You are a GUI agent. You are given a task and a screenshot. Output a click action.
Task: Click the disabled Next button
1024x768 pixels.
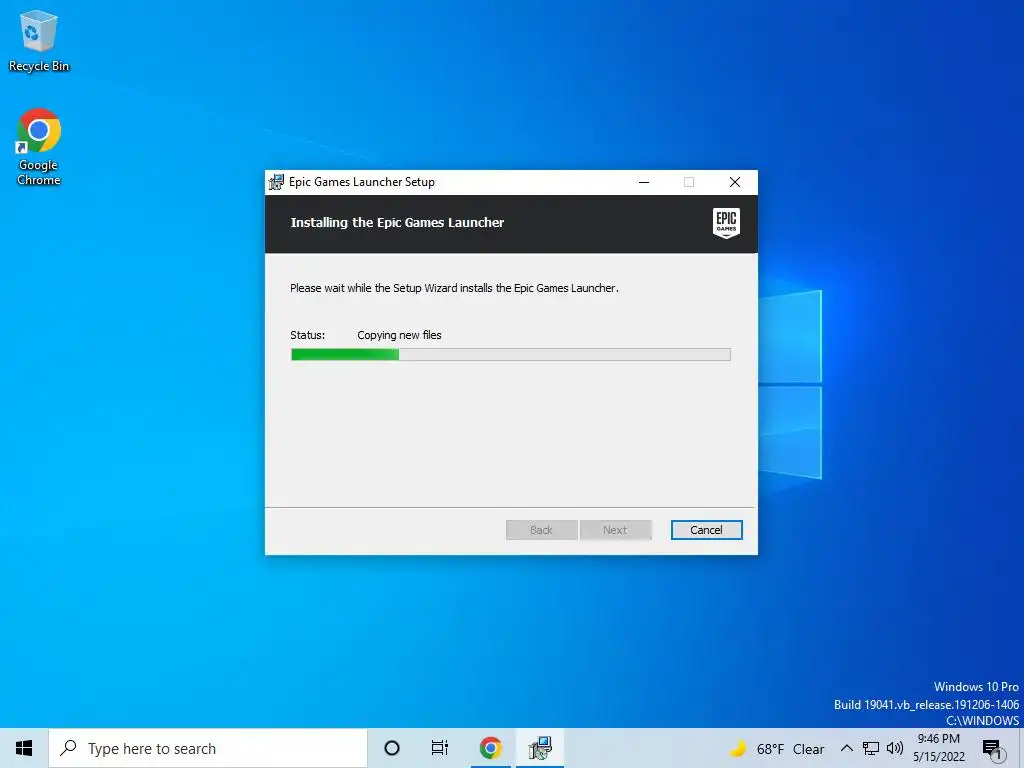pos(615,530)
